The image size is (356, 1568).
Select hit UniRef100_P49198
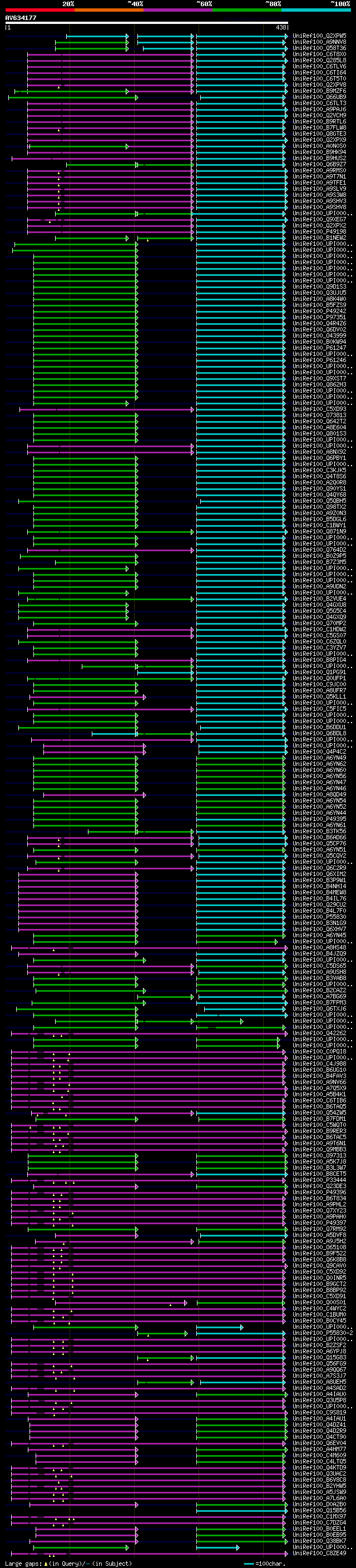(x=319, y=231)
